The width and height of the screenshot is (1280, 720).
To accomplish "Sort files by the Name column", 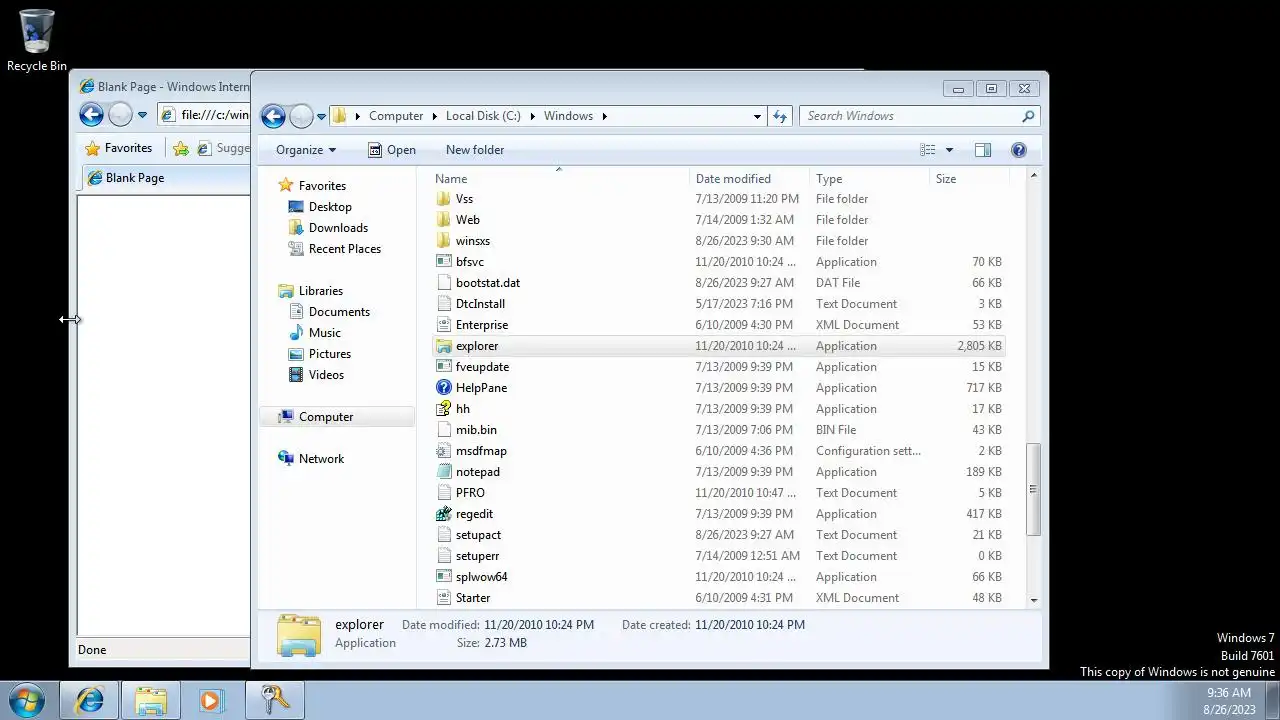I will click(559, 179).
